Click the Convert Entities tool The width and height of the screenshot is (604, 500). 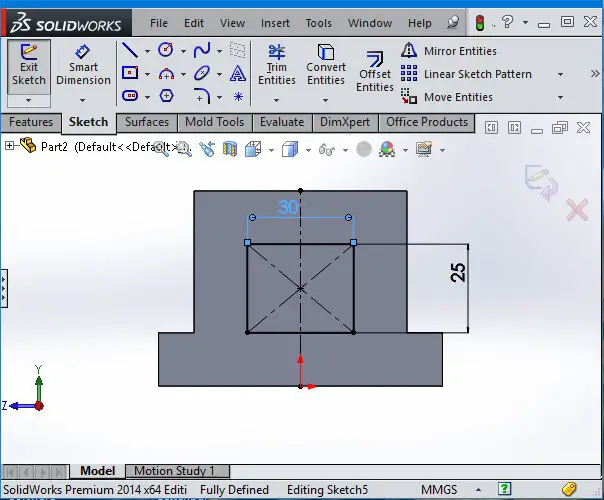click(x=325, y=65)
